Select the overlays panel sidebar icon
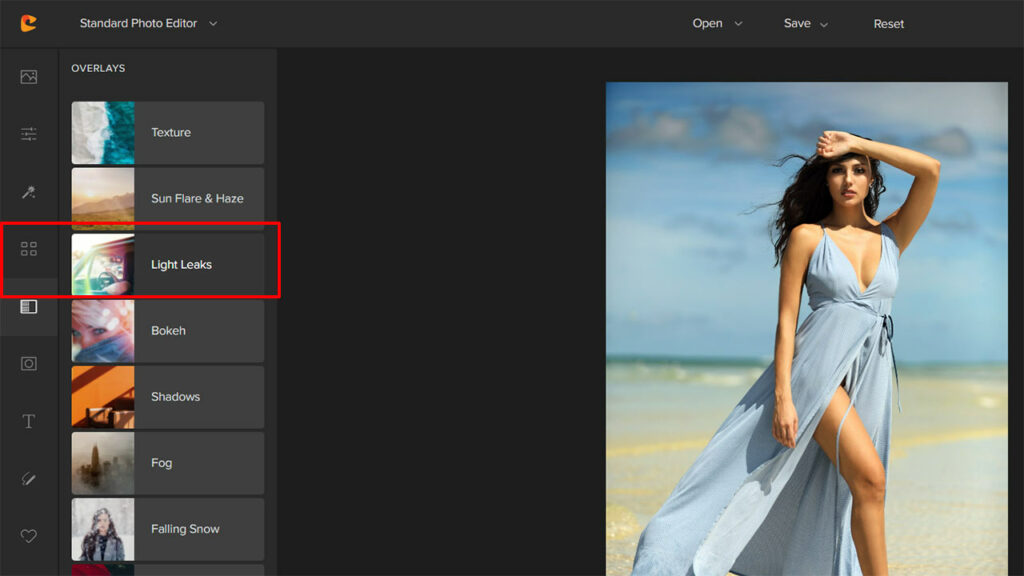The height and width of the screenshot is (576, 1024). coord(29,306)
